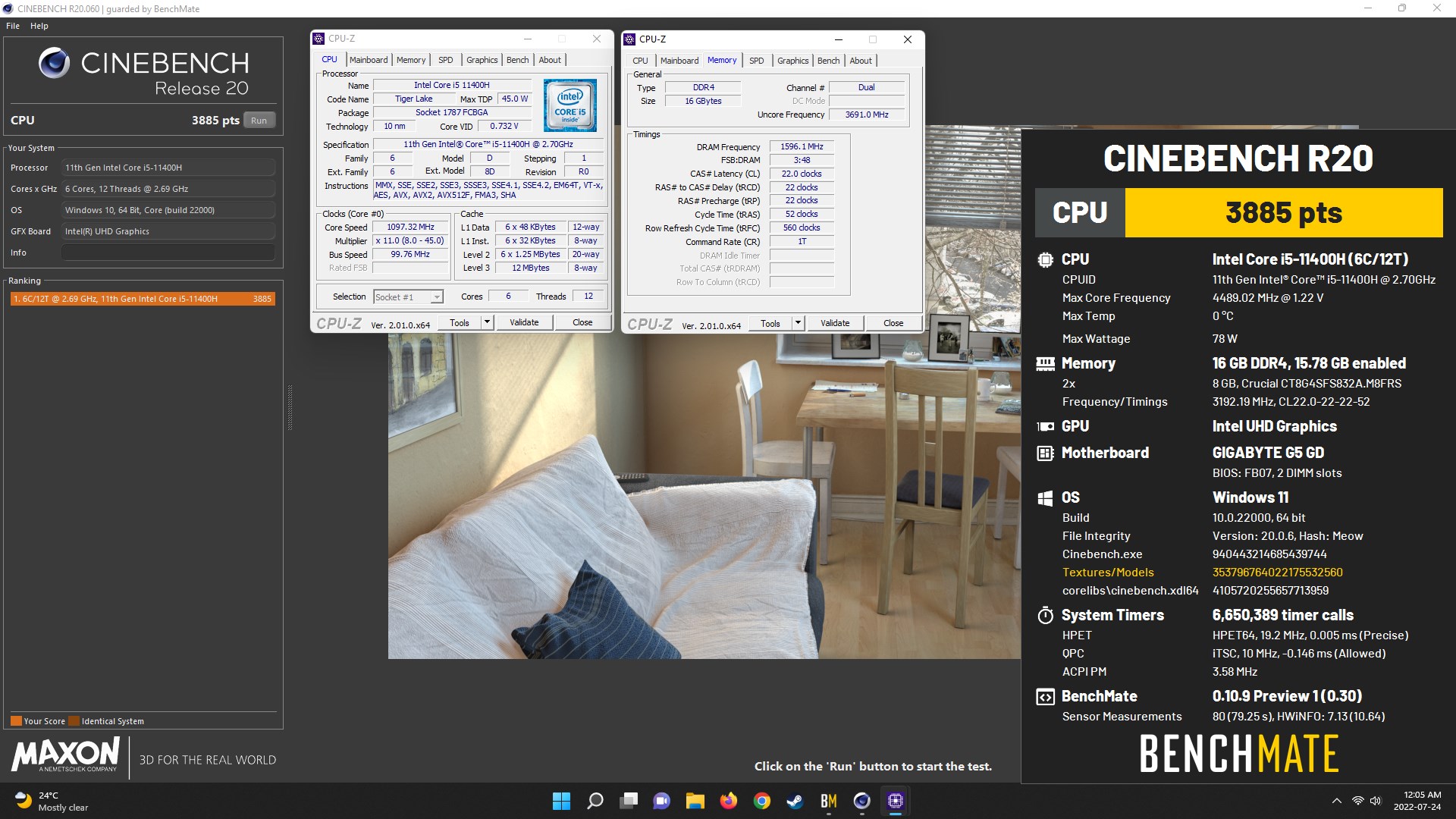1456x819 pixels.
Task: Click the System Timers stopwatch icon
Action: pos(1046,615)
